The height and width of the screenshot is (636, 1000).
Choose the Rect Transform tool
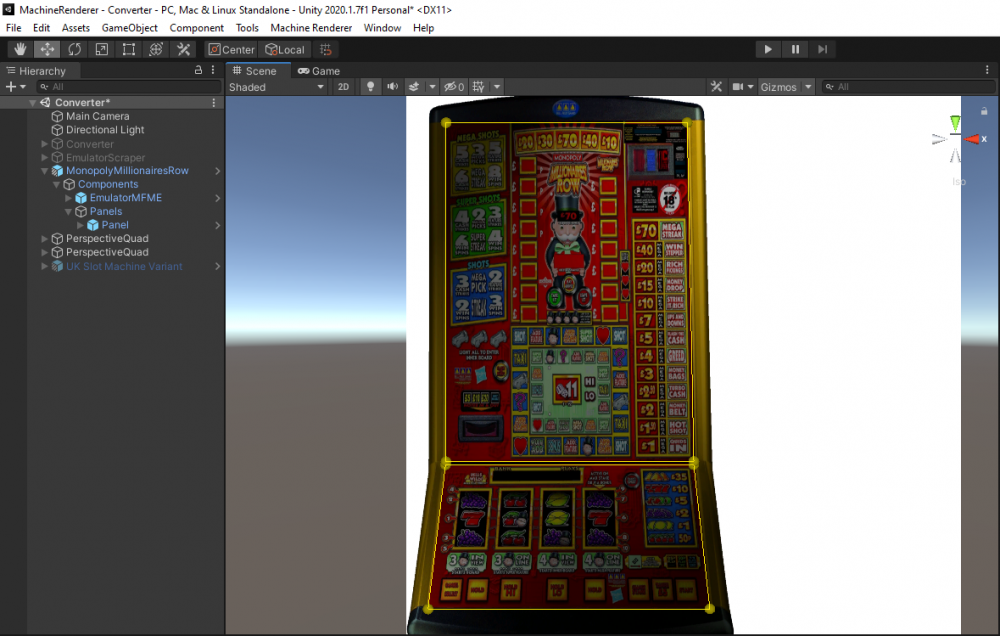click(128, 49)
